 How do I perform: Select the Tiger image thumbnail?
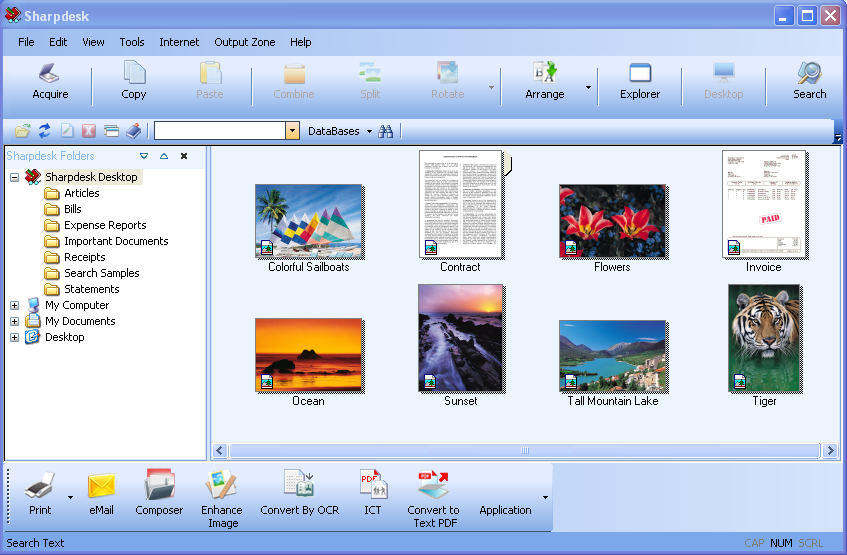tap(764, 338)
